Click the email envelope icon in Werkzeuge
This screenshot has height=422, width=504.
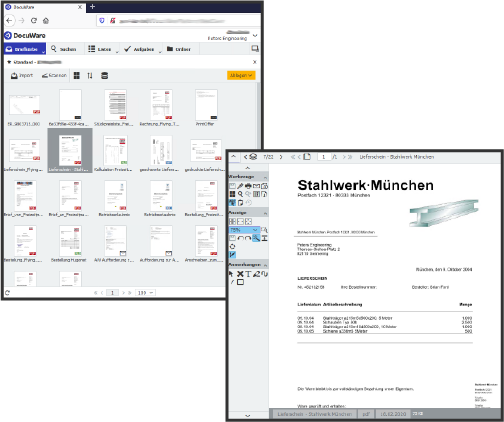[x=256, y=186]
